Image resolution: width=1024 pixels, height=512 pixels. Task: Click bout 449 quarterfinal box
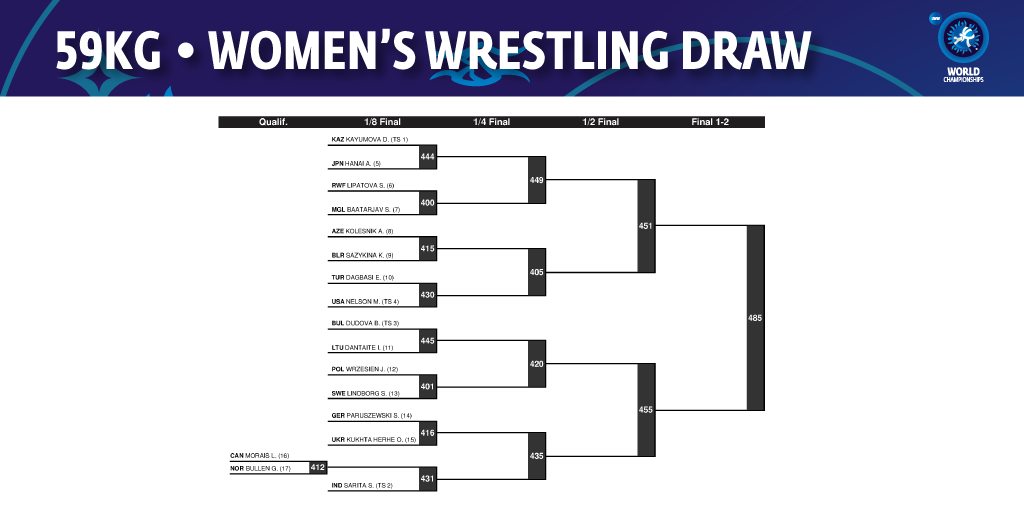point(537,180)
